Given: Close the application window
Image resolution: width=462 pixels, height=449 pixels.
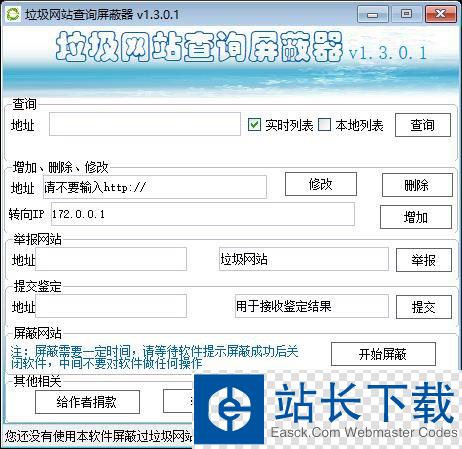Looking at the screenshot, I should (441, 14).
